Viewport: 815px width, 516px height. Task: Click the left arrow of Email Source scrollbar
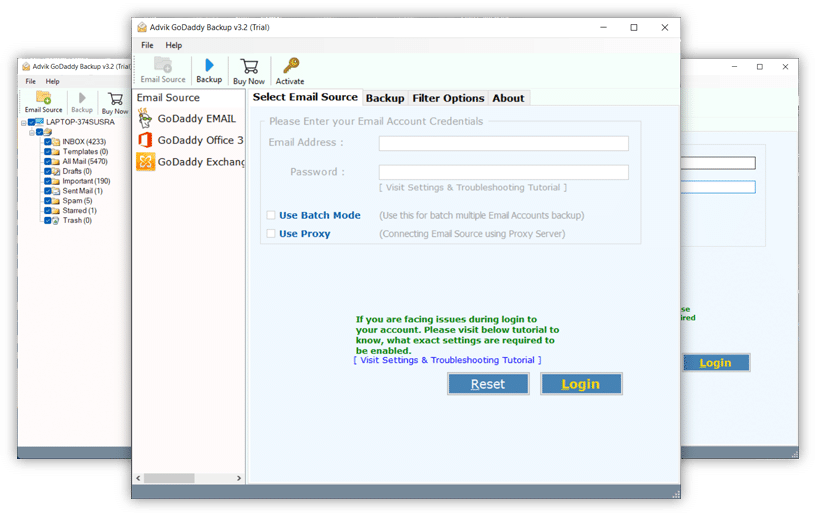(138, 478)
